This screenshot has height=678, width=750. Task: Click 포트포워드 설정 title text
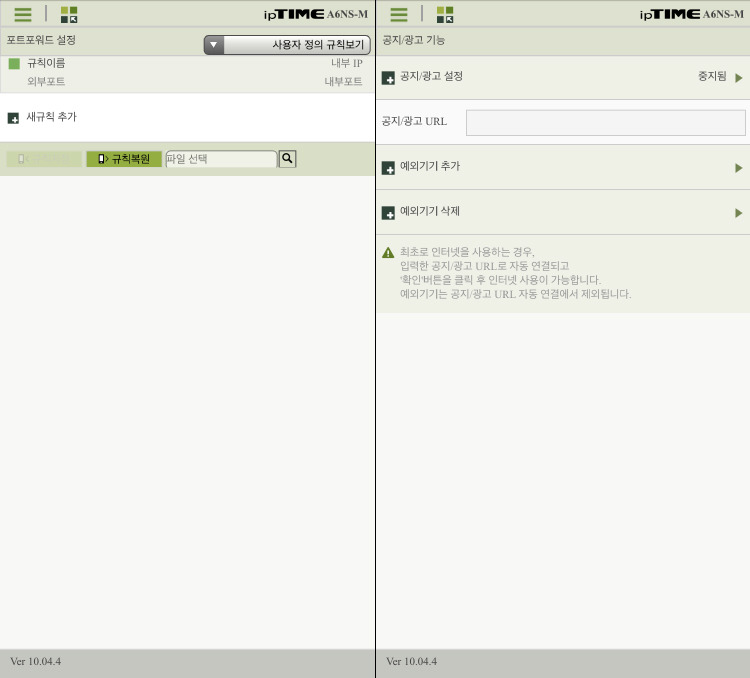point(41,40)
